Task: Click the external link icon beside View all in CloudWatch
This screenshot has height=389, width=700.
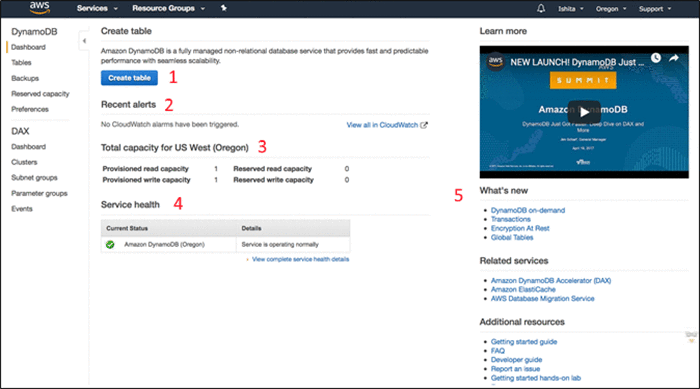Action: 424,125
